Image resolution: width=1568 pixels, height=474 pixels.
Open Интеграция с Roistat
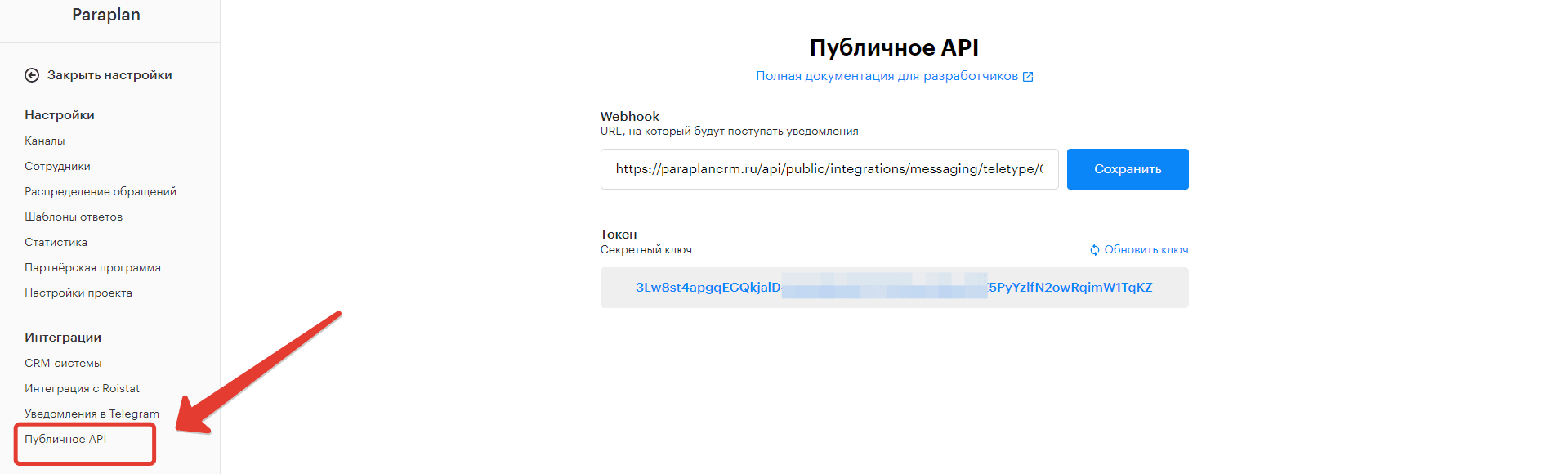point(82,388)
